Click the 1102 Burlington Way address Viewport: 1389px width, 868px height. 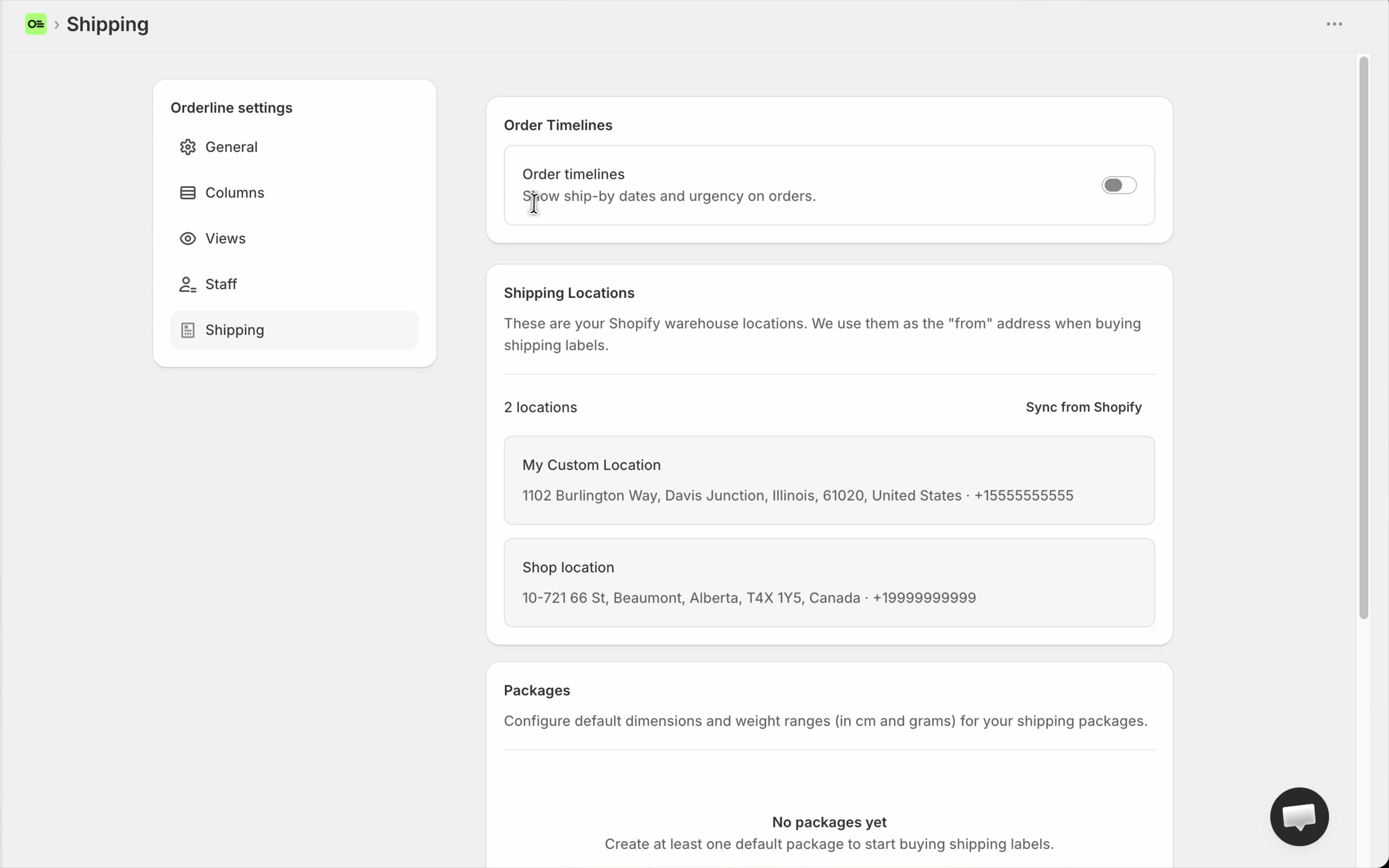point(798,495)
